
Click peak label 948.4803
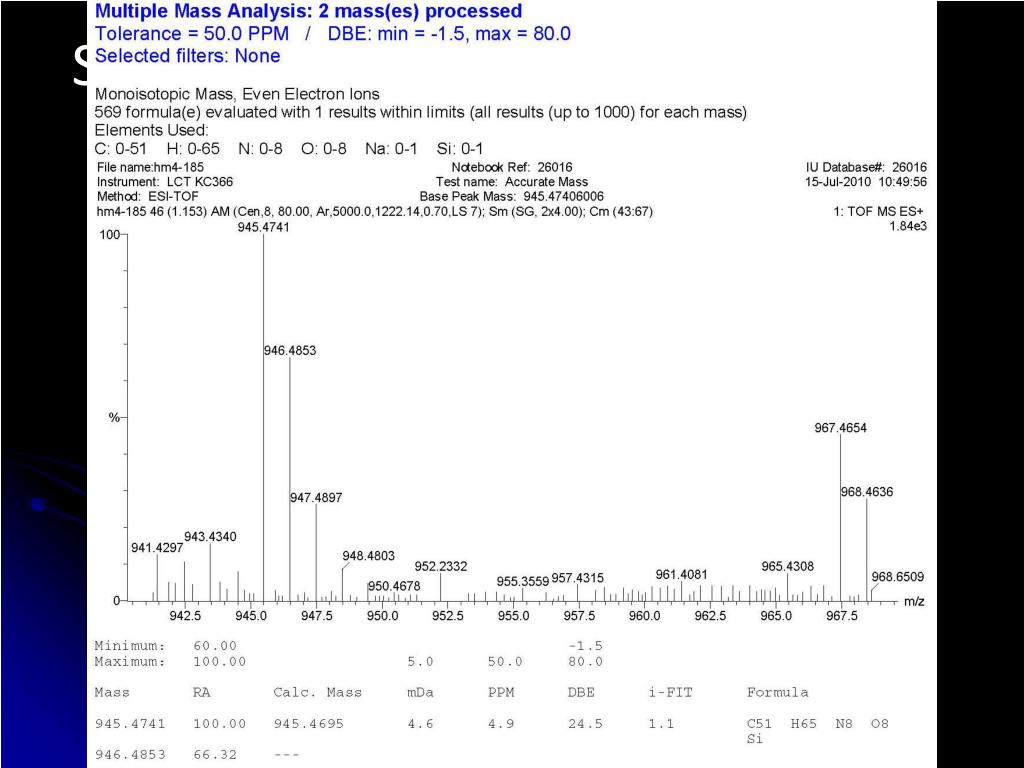click(368, 556)
